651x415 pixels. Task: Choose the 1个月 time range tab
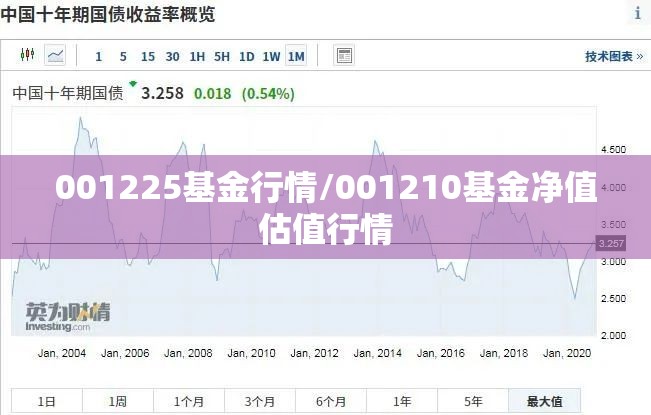point(189,401)
